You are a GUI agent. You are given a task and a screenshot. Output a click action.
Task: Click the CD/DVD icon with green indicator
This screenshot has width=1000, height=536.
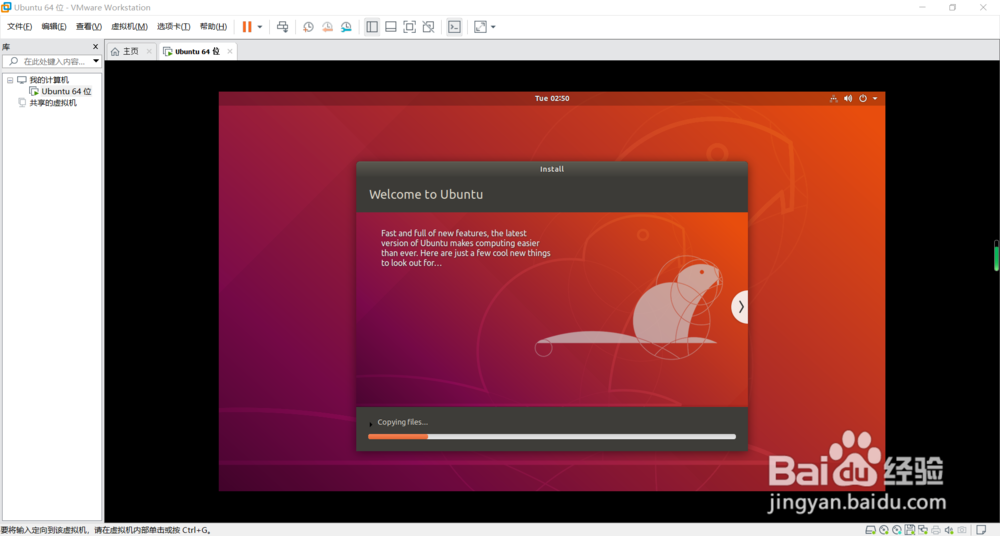pos(884,530)
